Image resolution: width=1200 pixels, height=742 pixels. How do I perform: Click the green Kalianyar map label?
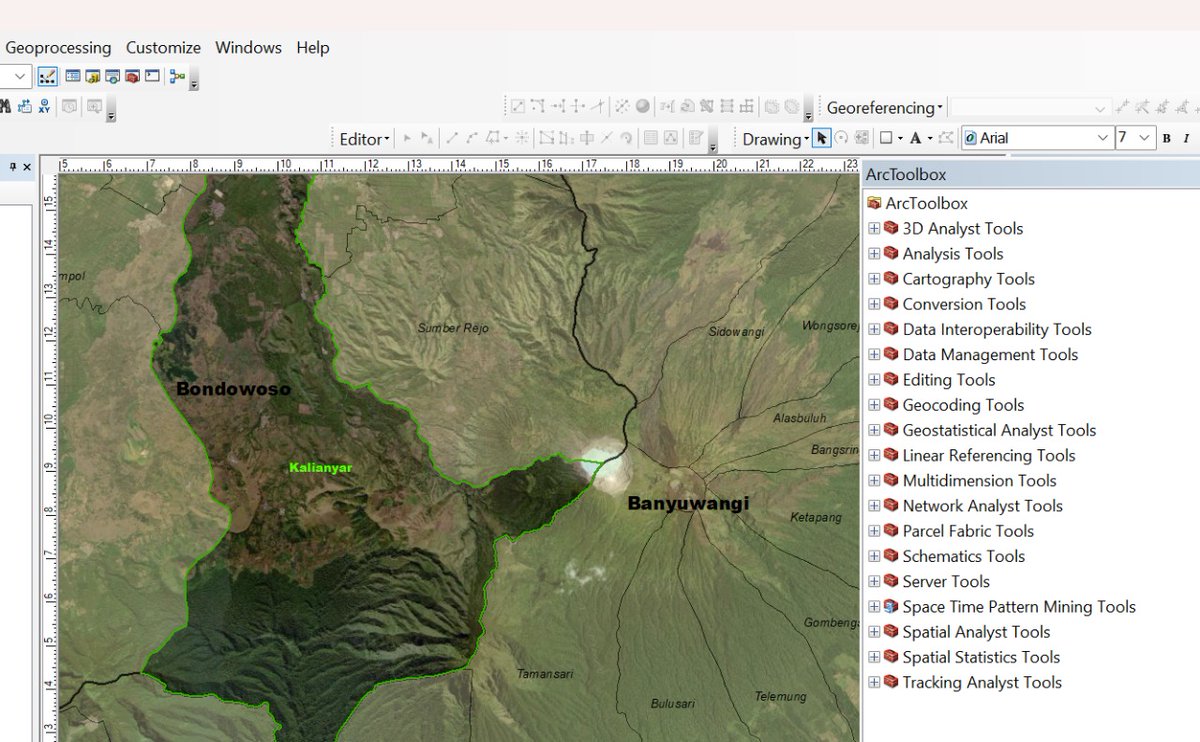[x=321, y=467]
